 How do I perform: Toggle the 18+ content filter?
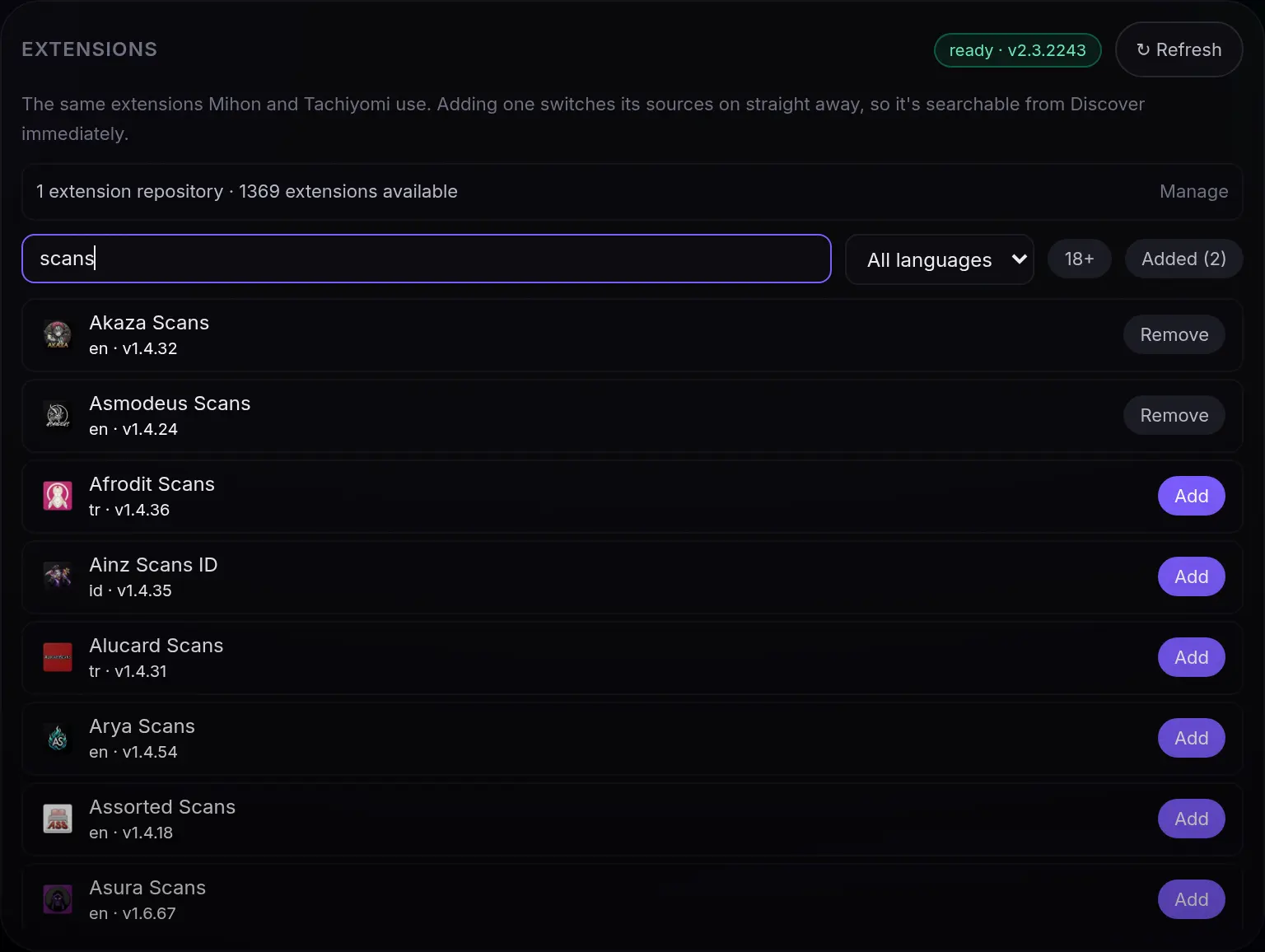pos(1079,259)
